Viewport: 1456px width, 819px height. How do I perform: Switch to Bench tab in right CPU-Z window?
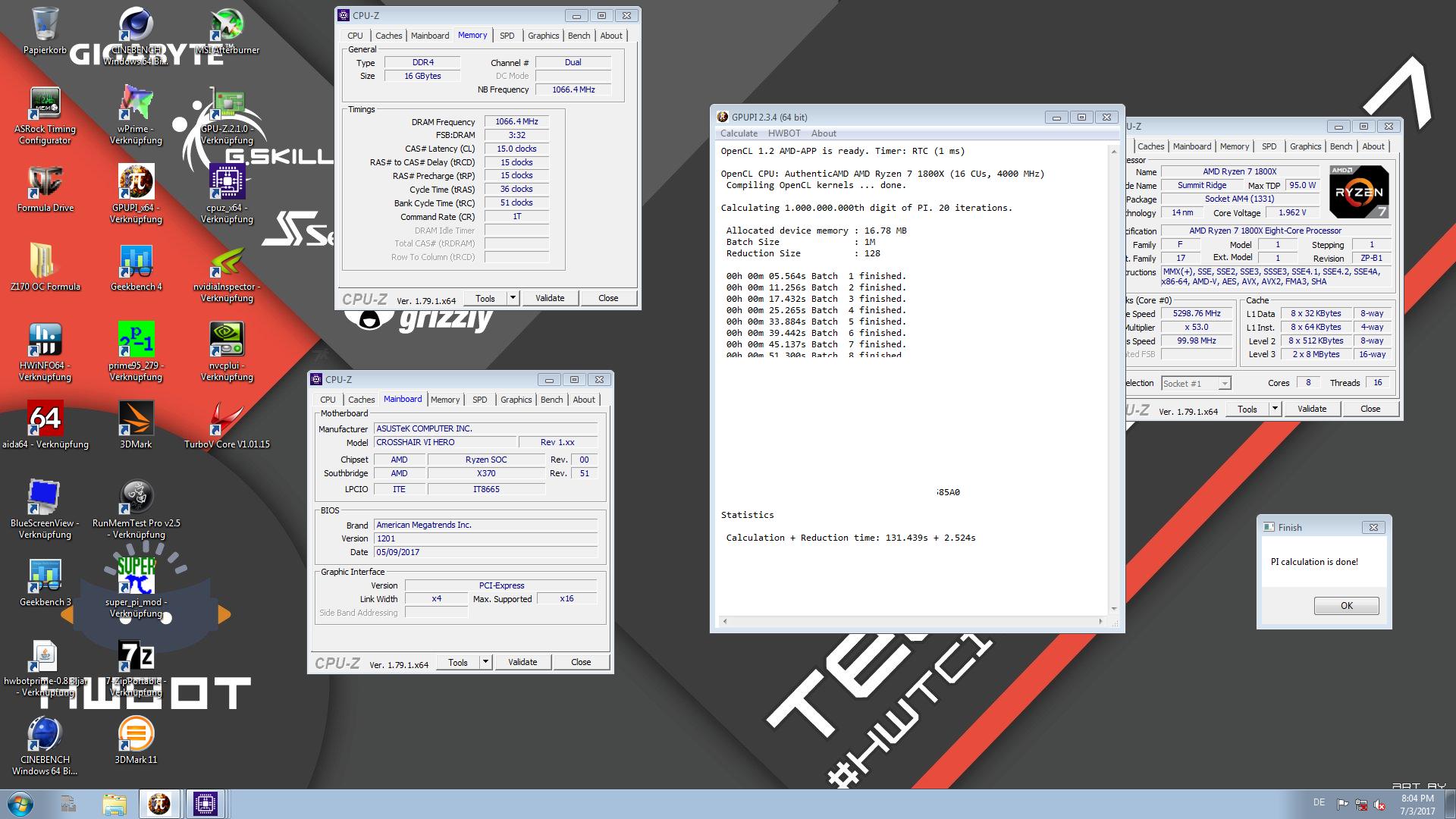click(x=1341, y=146)
